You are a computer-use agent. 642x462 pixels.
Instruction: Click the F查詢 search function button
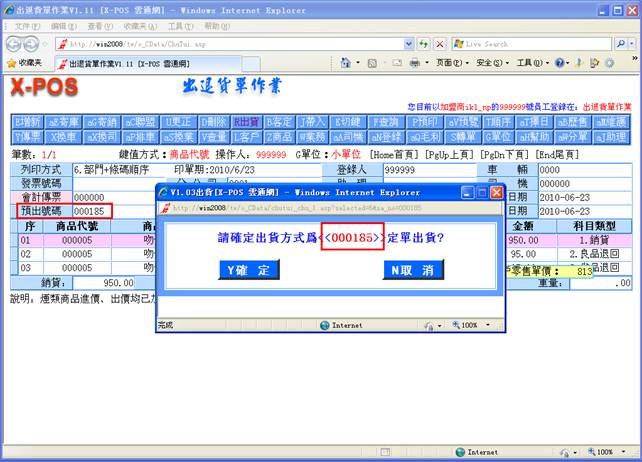[x=380, y=121]
